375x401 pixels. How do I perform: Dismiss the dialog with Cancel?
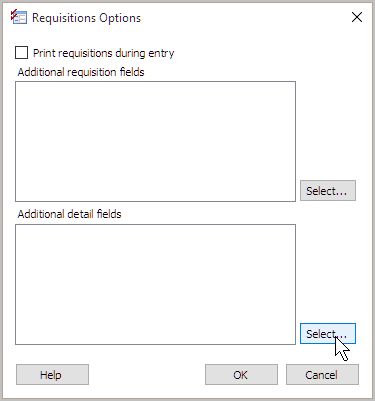322,375
